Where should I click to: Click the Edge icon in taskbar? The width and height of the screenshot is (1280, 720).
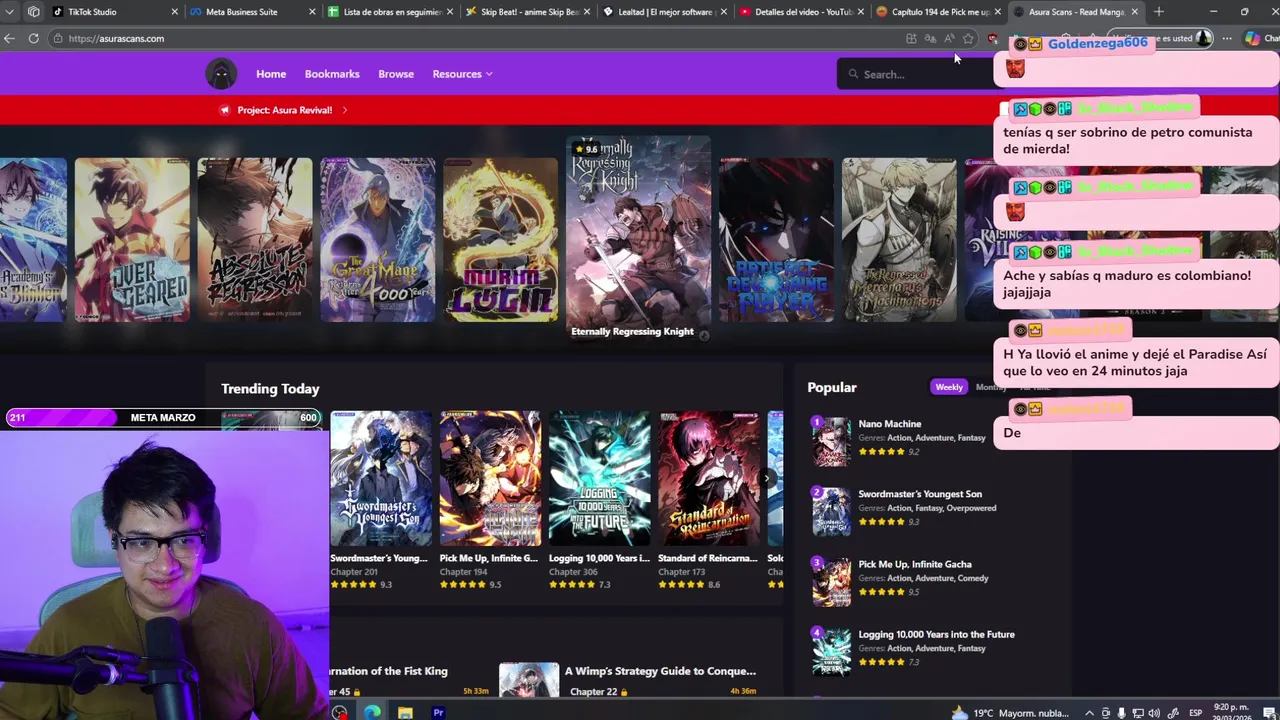coord(372,712)
